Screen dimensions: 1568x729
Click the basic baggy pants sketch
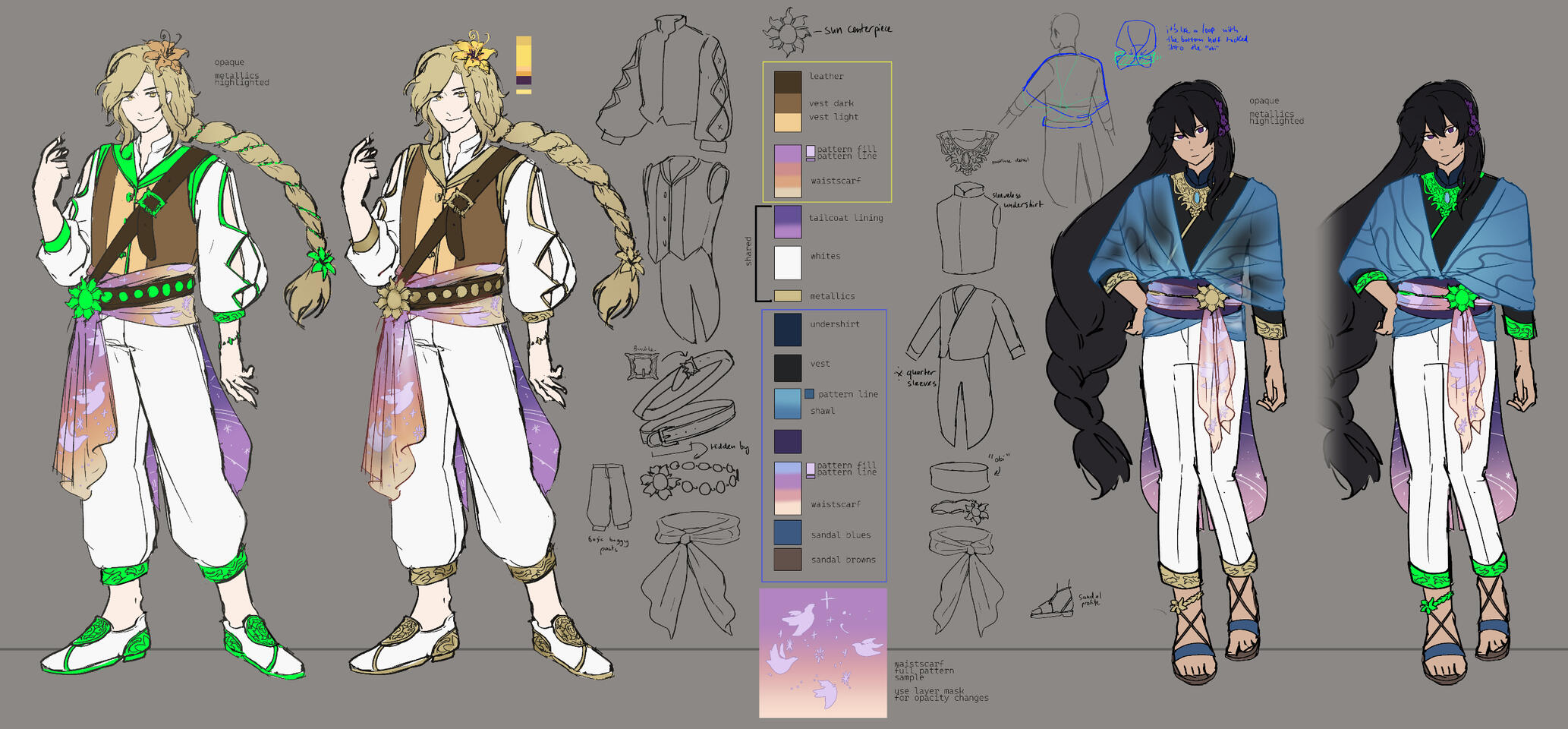[x=609, y=497]
